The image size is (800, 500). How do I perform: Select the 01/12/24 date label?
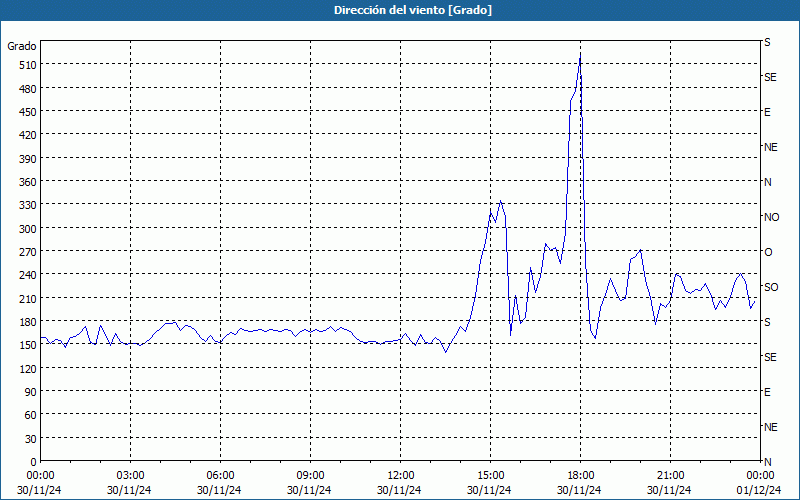click(759, 490)
